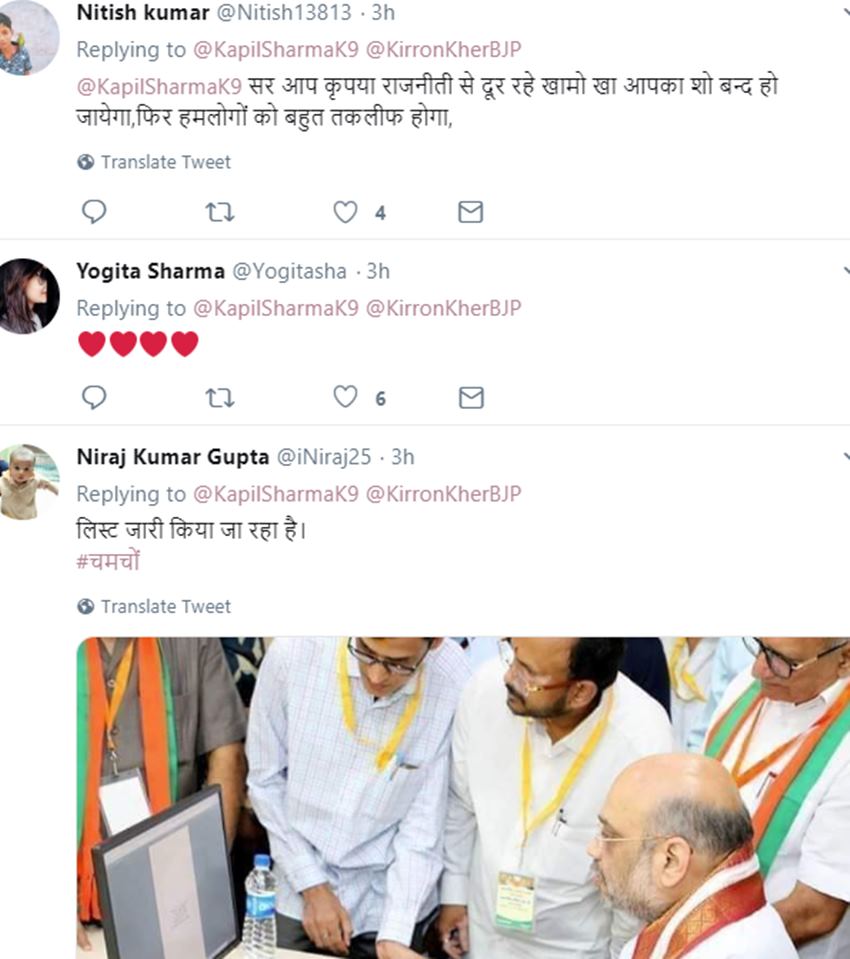Toggle the like heart on Yogita Sharma's tweet
The image size is (850, 959).
pos(345,398)
